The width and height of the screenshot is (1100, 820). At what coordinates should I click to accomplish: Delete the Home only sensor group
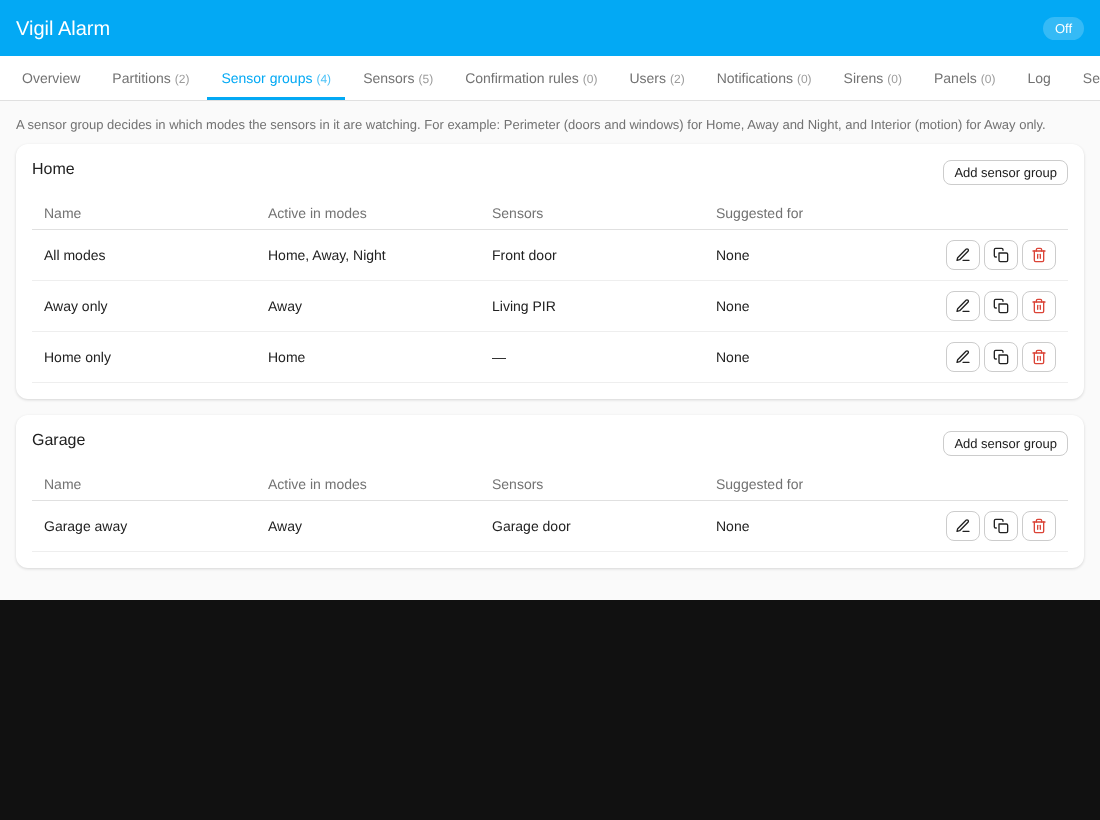[x=1038, y=357]
